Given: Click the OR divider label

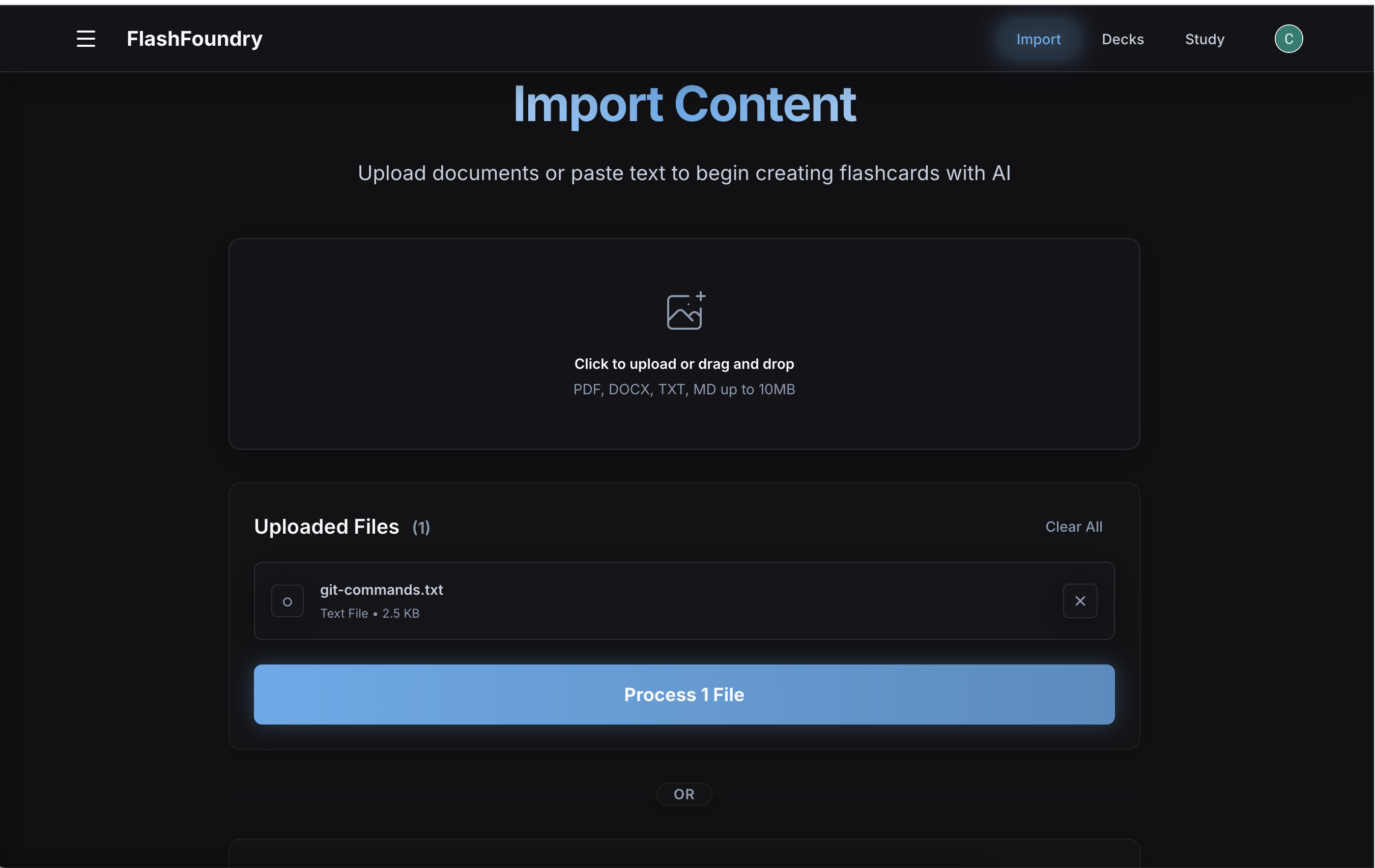Looking at the screenshot, I should click(683, 794).
